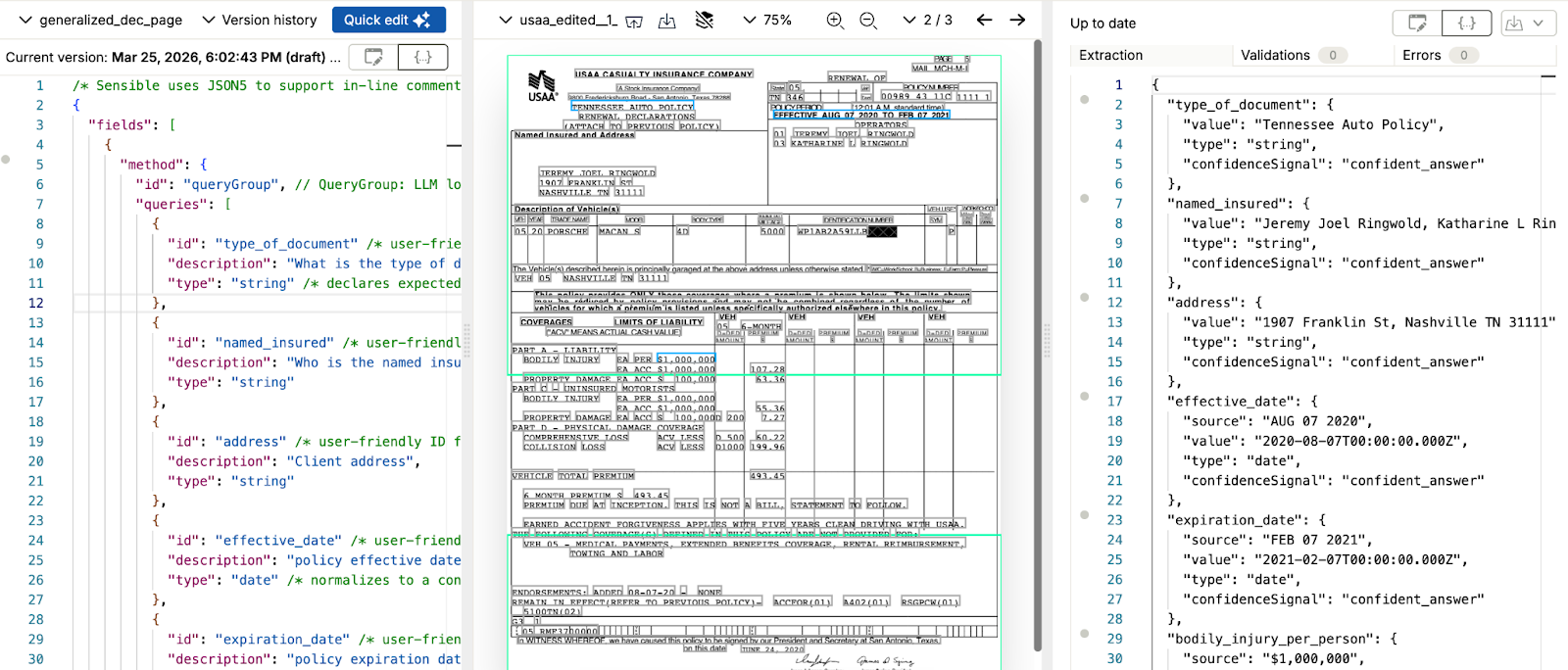
Task: Click the "named_insured": { line in results
Action: (x=1239, y=204)
